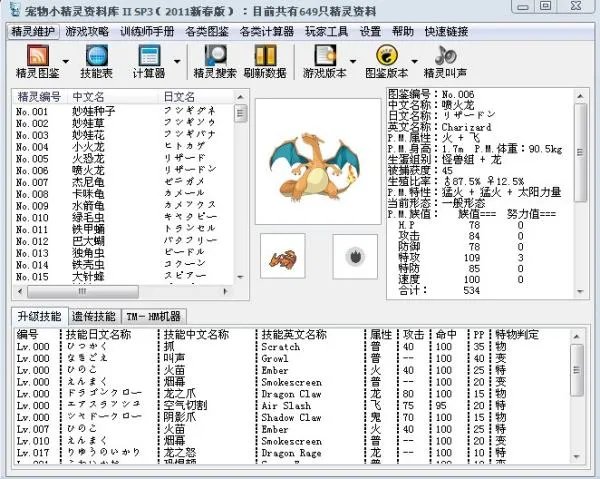Click the 刷新数据 refresh data icon
Viewport: 600px width, 479px height.
265,61
